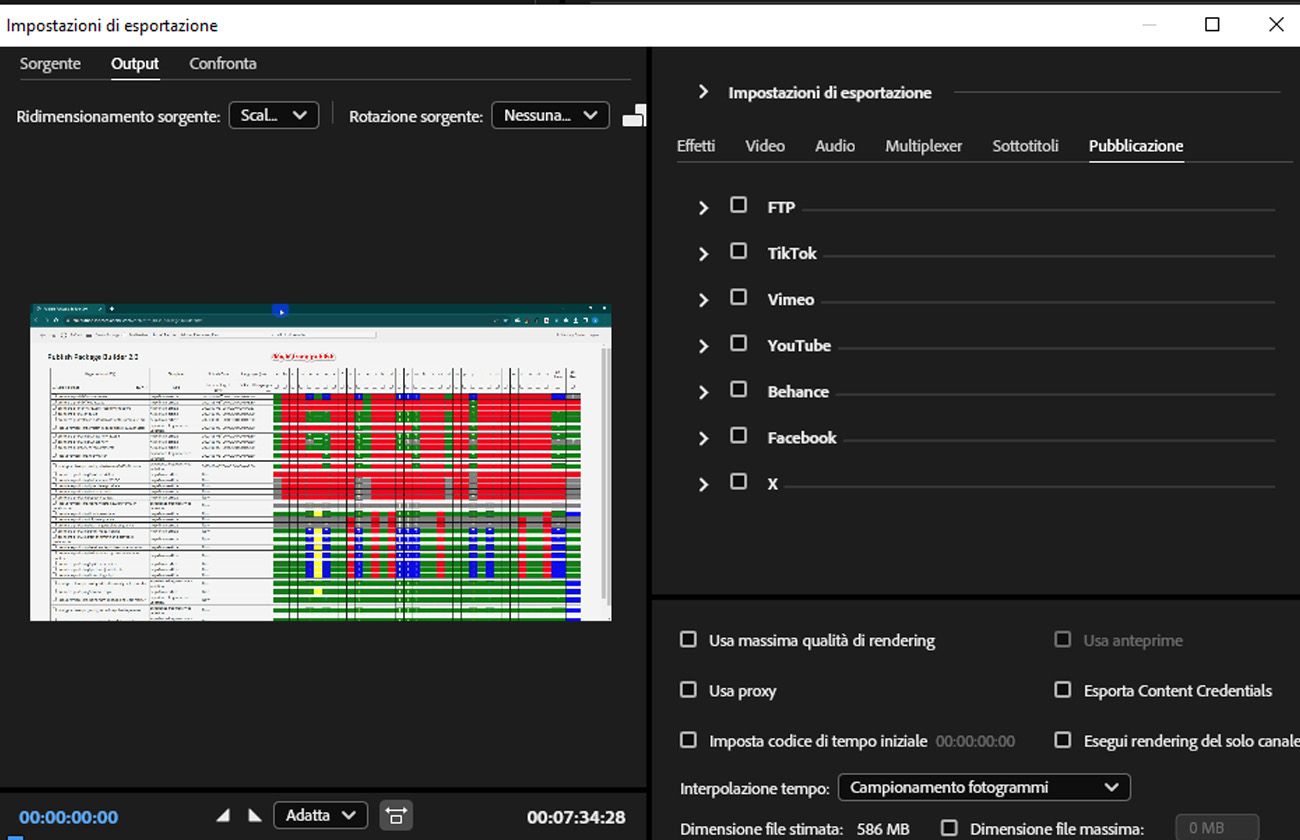Check 'Usa massima qualità di rendering'
The width and height of the screenshot is (1300, 840).
click(x=689, y=639)
